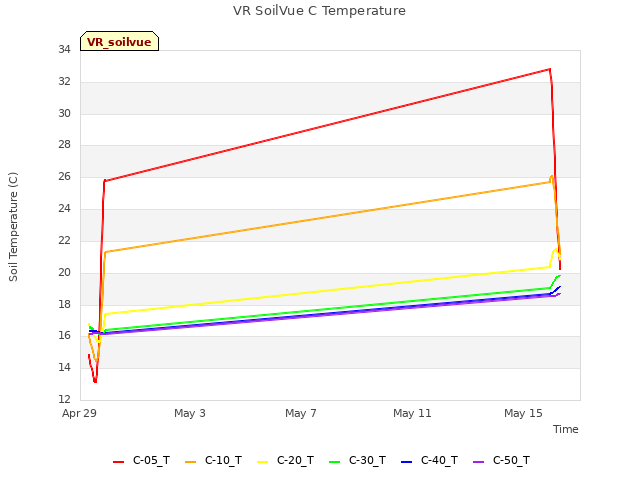Click the 34 y-axis tick label
This screenshot has width=640, height=480.
pos(64,49)
